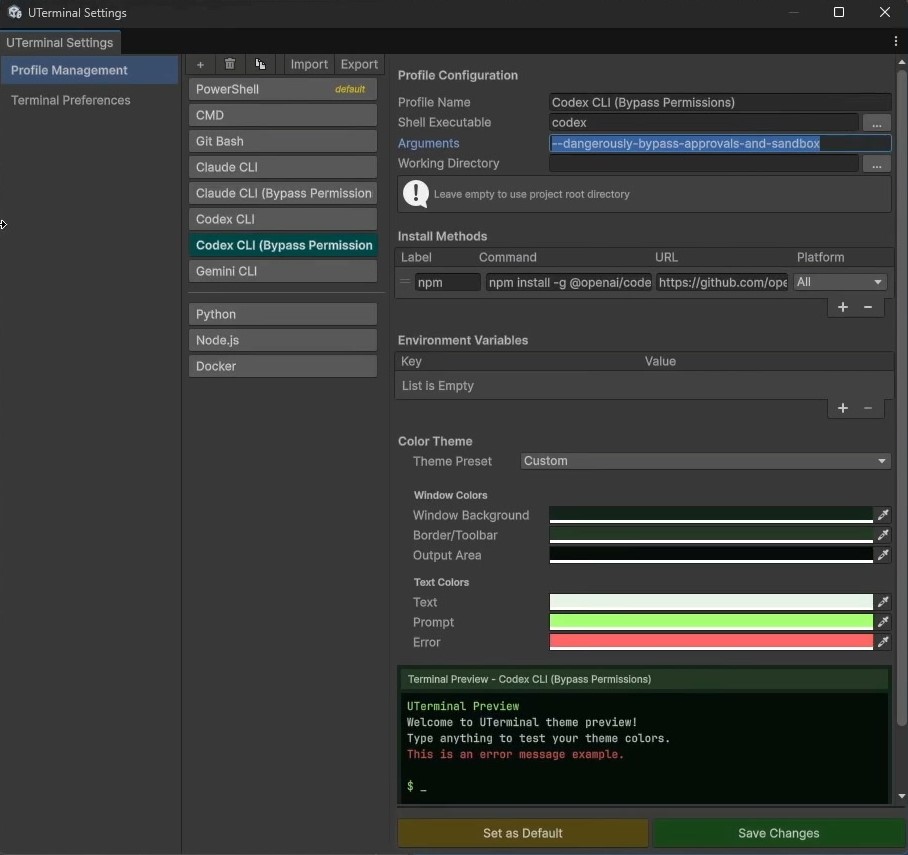Click the settings panel vertical scrollbar

point(901,397)
